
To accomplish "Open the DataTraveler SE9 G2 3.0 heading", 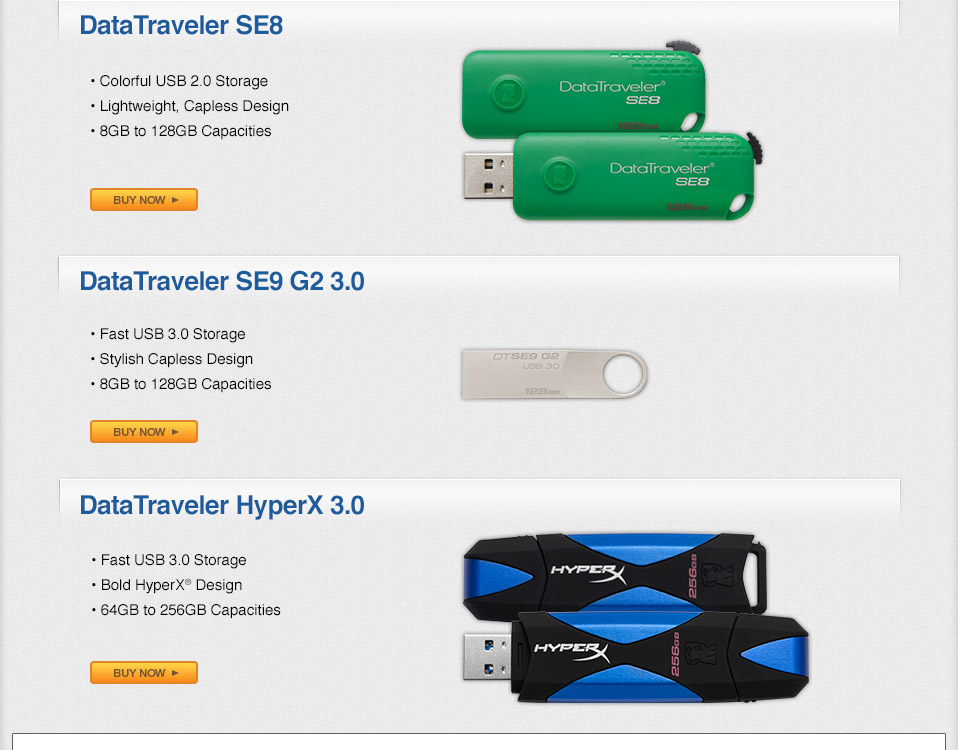I will click(222, 282).
